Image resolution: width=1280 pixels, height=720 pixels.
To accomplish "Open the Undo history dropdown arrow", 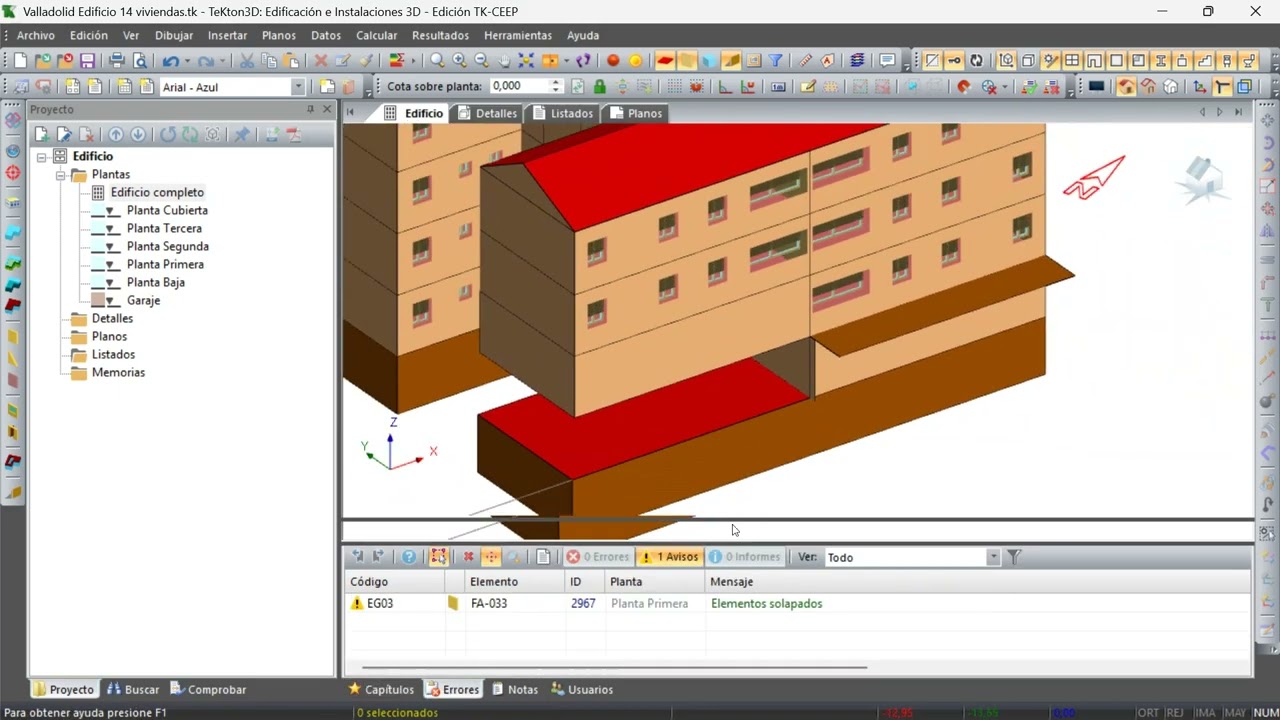I will (x=187, y=61).
